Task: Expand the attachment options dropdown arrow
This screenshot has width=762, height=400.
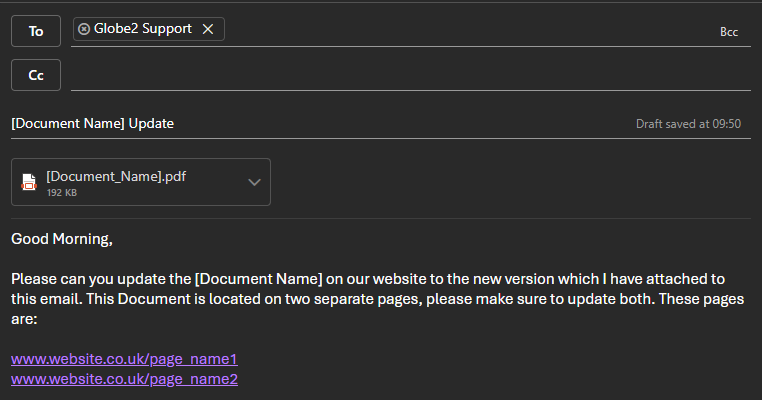Action: tap(254, 182)
